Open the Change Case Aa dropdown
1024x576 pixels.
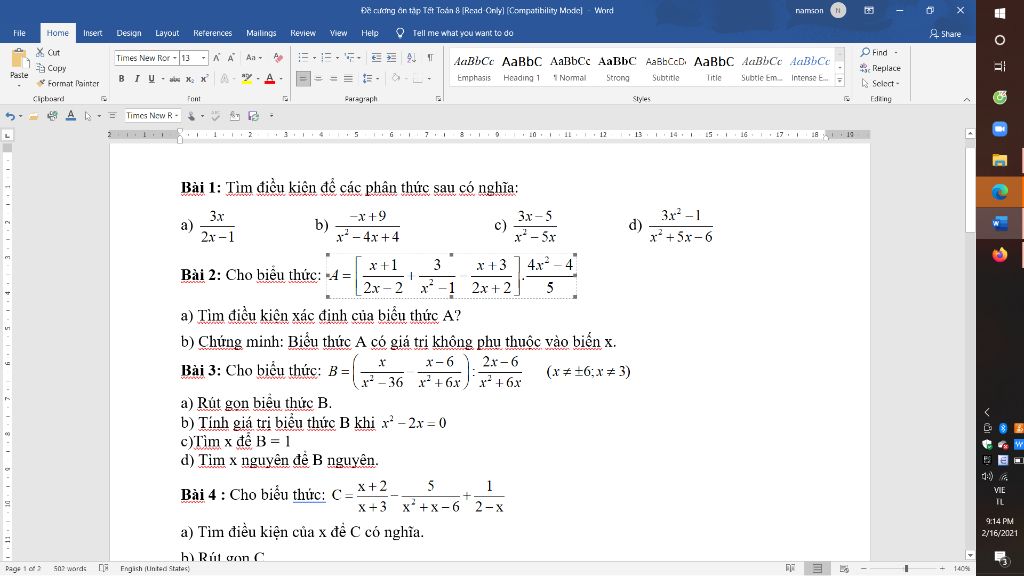tap(253, 58)
